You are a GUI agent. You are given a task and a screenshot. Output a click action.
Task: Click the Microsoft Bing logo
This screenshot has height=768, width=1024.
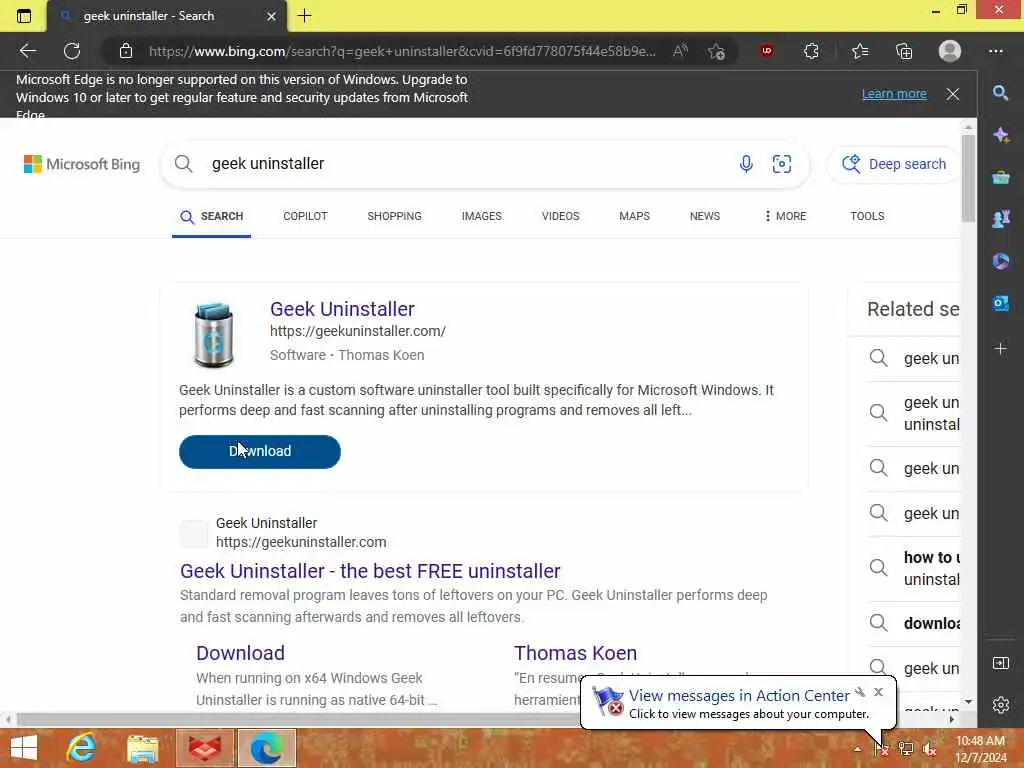tap(82, 164)
